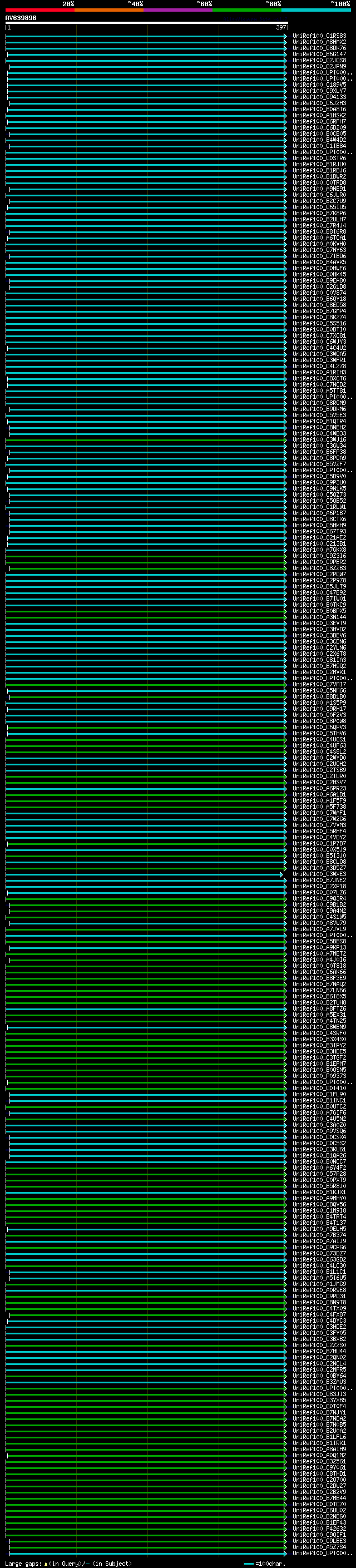
Task: Select the UniRef100_A7MET2 label
Action: [319, 954]
